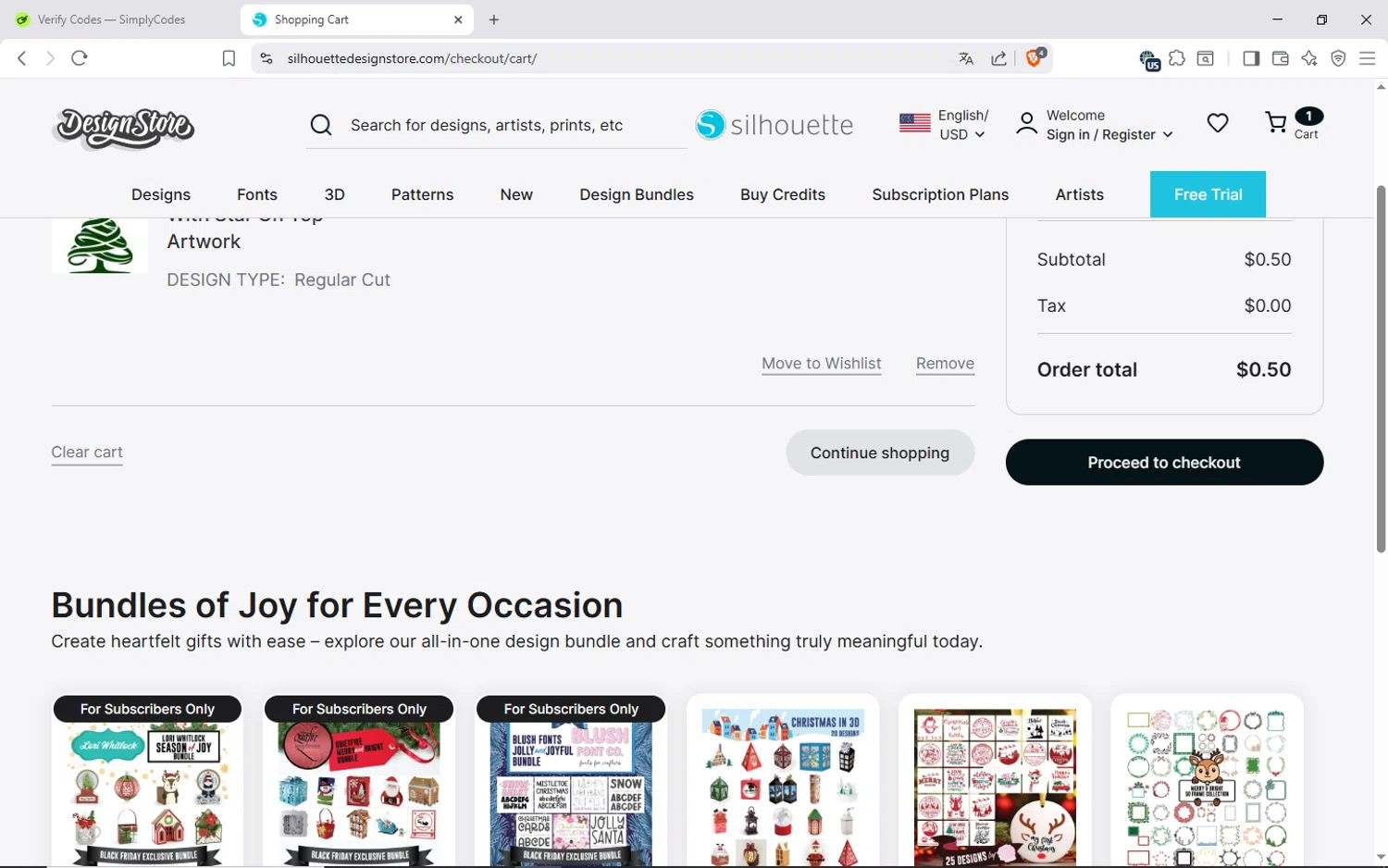The height and width of the screenshot is (868, 1388).
Task: Click the Tax amount $0.00
Action: pyautogui.click(x=1267, y=306)
